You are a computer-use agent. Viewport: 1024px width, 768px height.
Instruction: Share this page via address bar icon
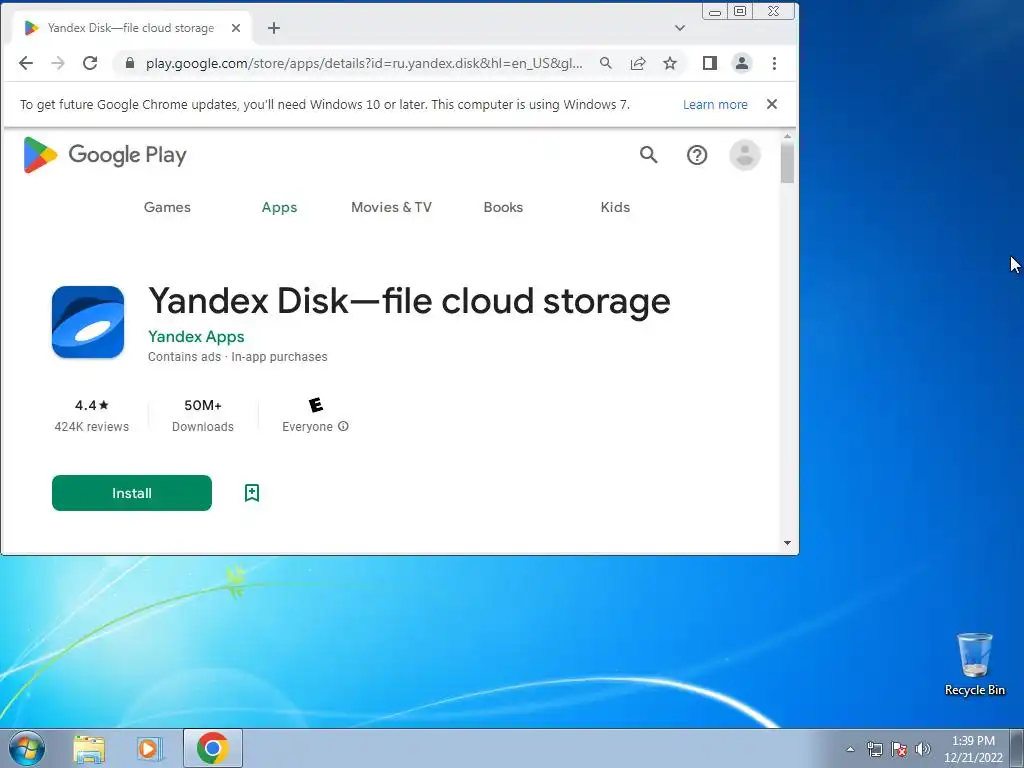coord(638,63)
